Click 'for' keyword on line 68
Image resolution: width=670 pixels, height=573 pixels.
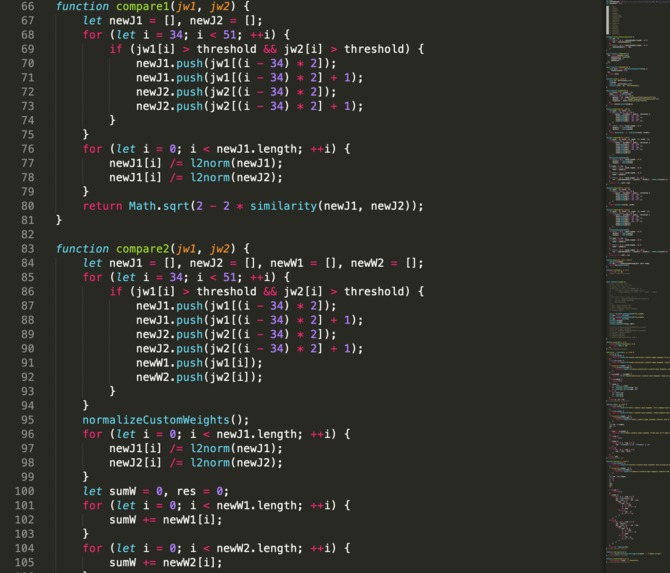(x=92, y=35)
